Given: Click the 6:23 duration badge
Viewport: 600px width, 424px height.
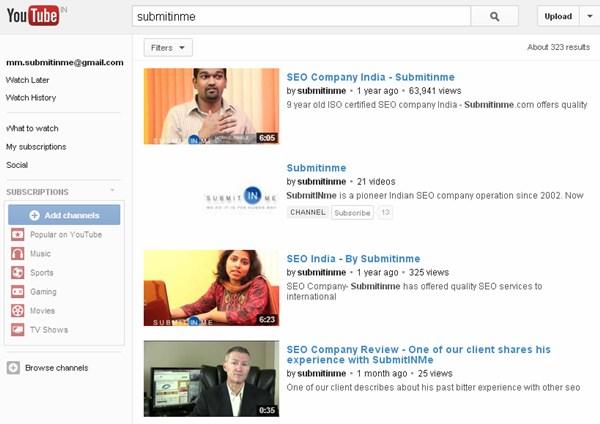Looking at the screenshot, I should click(x=267, y=319).
